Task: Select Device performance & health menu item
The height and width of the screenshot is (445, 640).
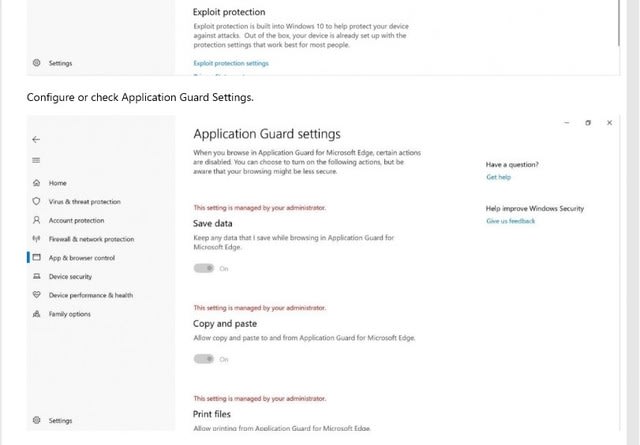Action: (91, 295)
